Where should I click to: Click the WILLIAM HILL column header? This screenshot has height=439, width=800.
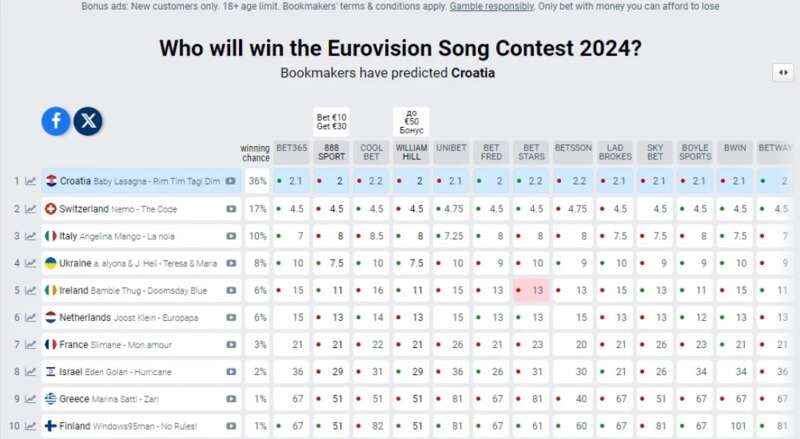[x=411, y=152]
